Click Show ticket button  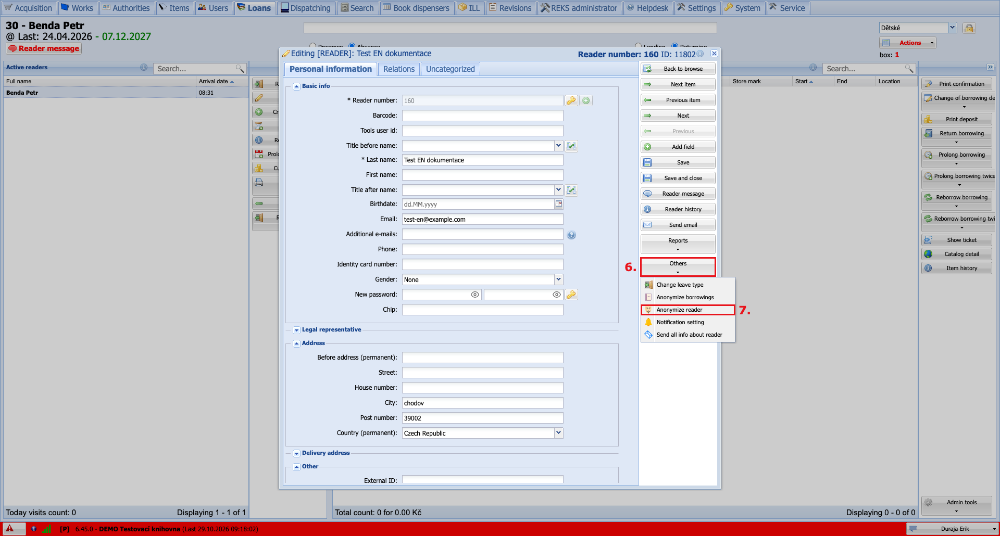(x=958, y=240)
